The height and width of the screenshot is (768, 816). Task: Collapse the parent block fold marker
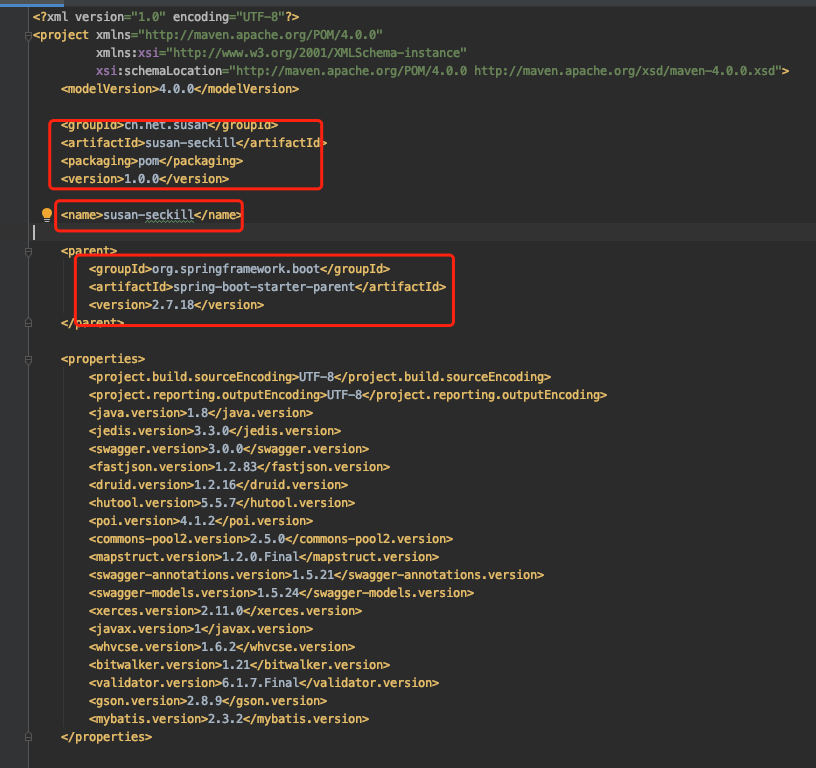[29, 251]
